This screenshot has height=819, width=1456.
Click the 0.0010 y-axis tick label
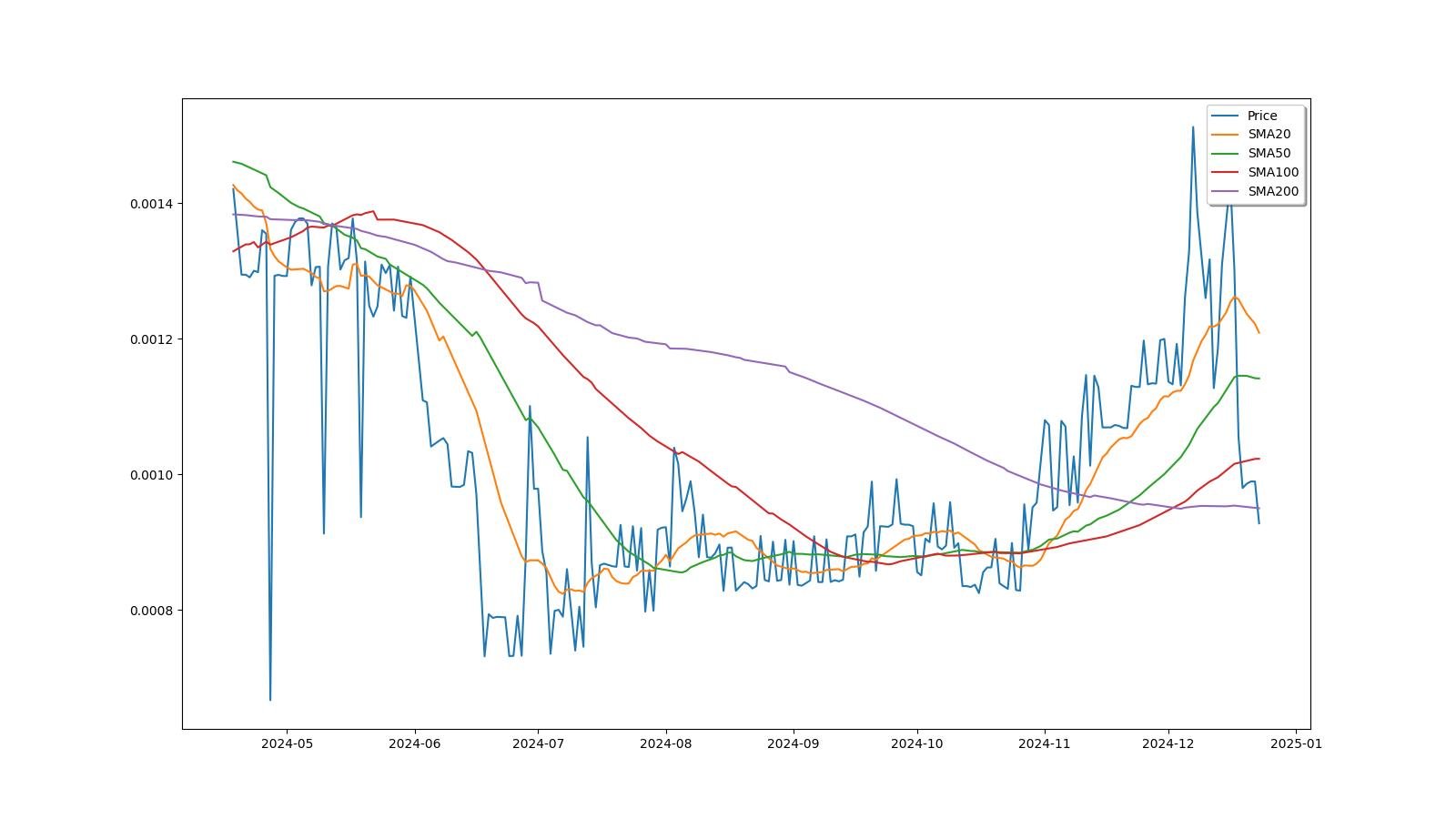(x=153, y=475)
